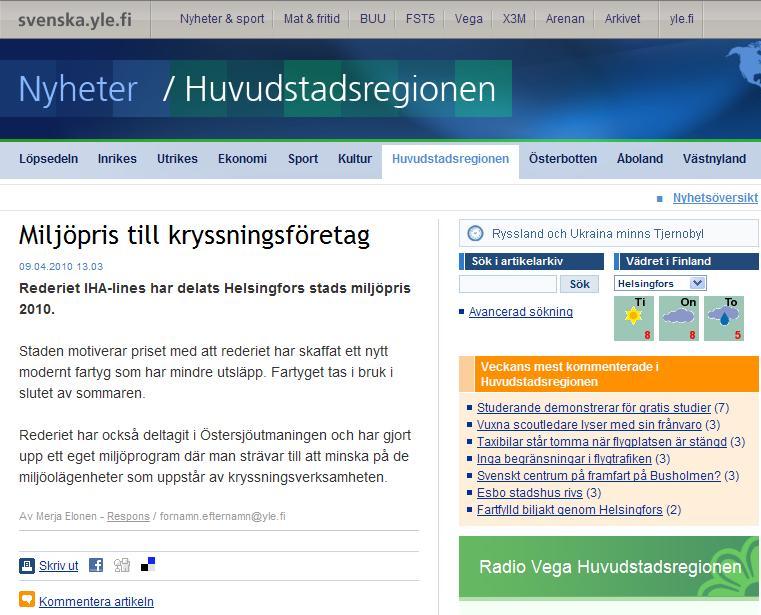Go to the svenska.yle.fi home logo

click(x=65, y=19)
